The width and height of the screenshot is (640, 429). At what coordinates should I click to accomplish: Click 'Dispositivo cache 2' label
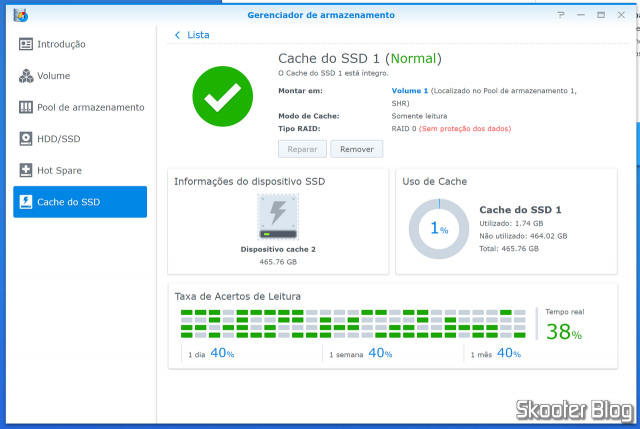[x=278, y=249]
